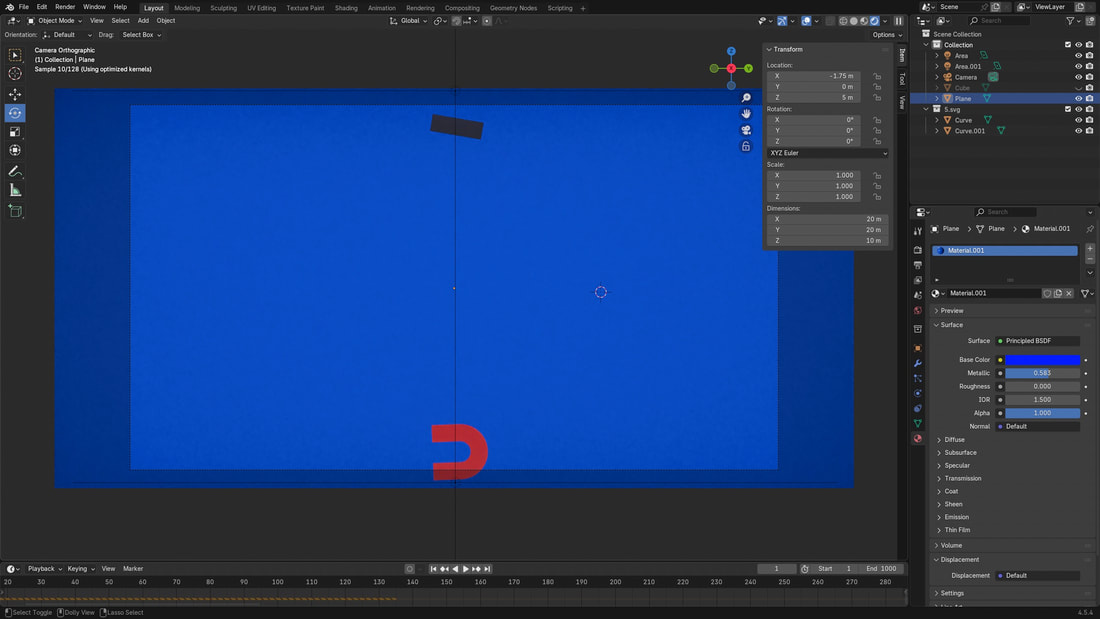This screenshot has height=619, width=1100.
Task: Switch to the Shading workspace tab
Action: click(346, 8)
